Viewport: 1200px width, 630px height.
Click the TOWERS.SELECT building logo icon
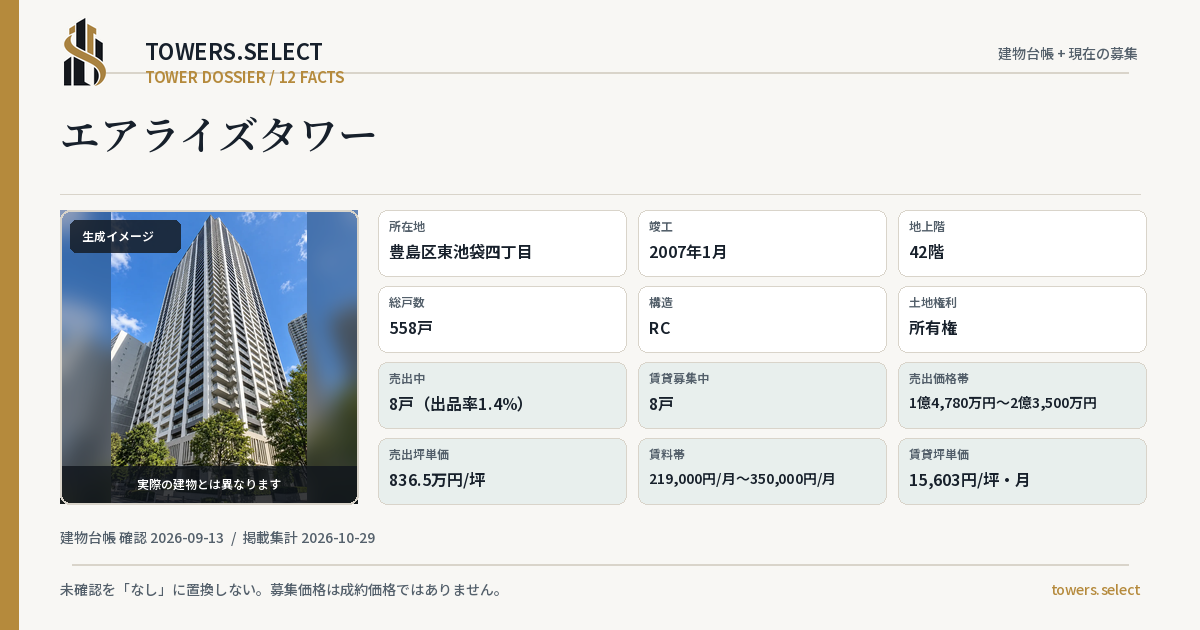85,52
